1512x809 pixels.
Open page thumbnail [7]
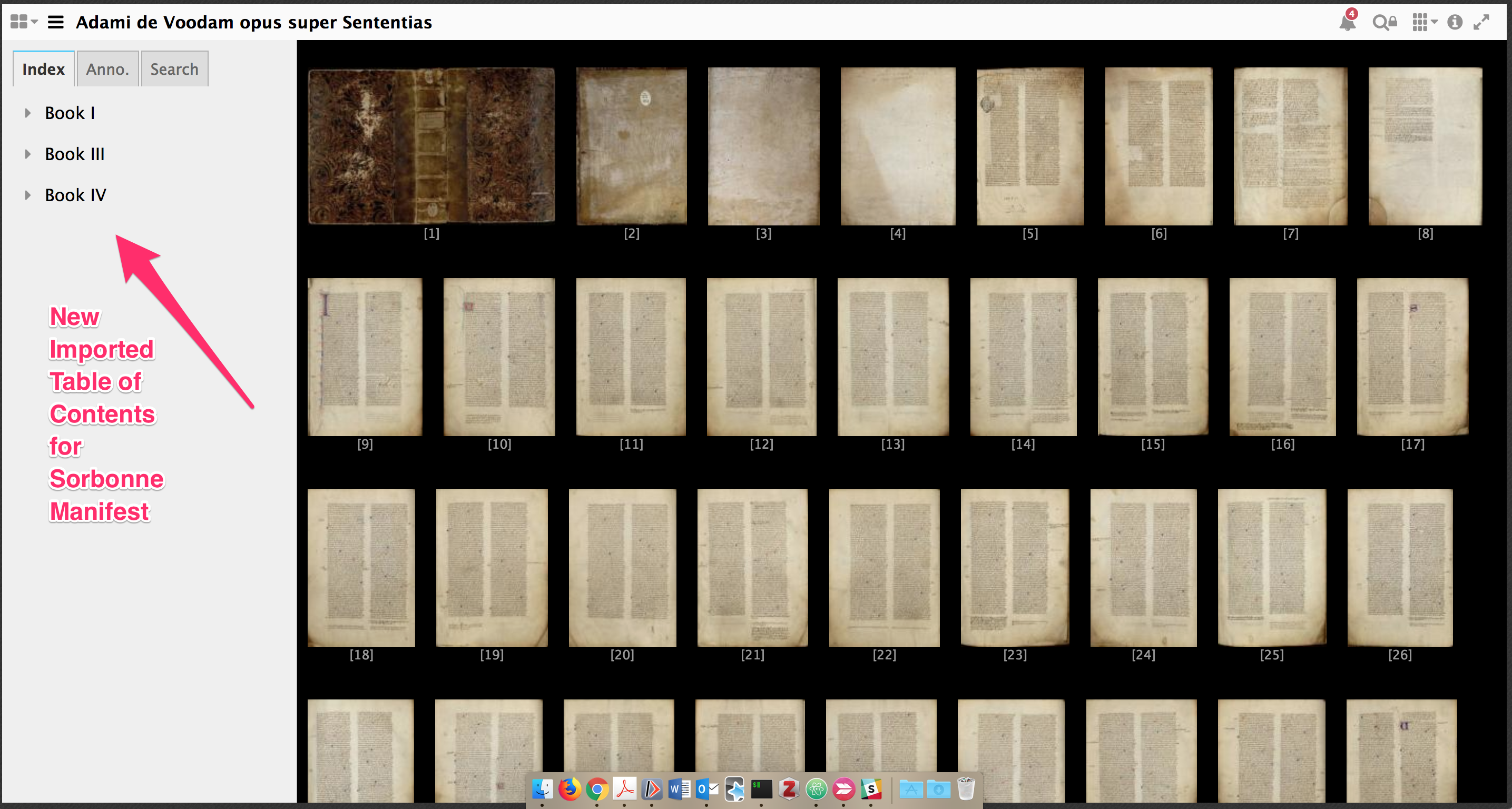(x=1290, y=145)
